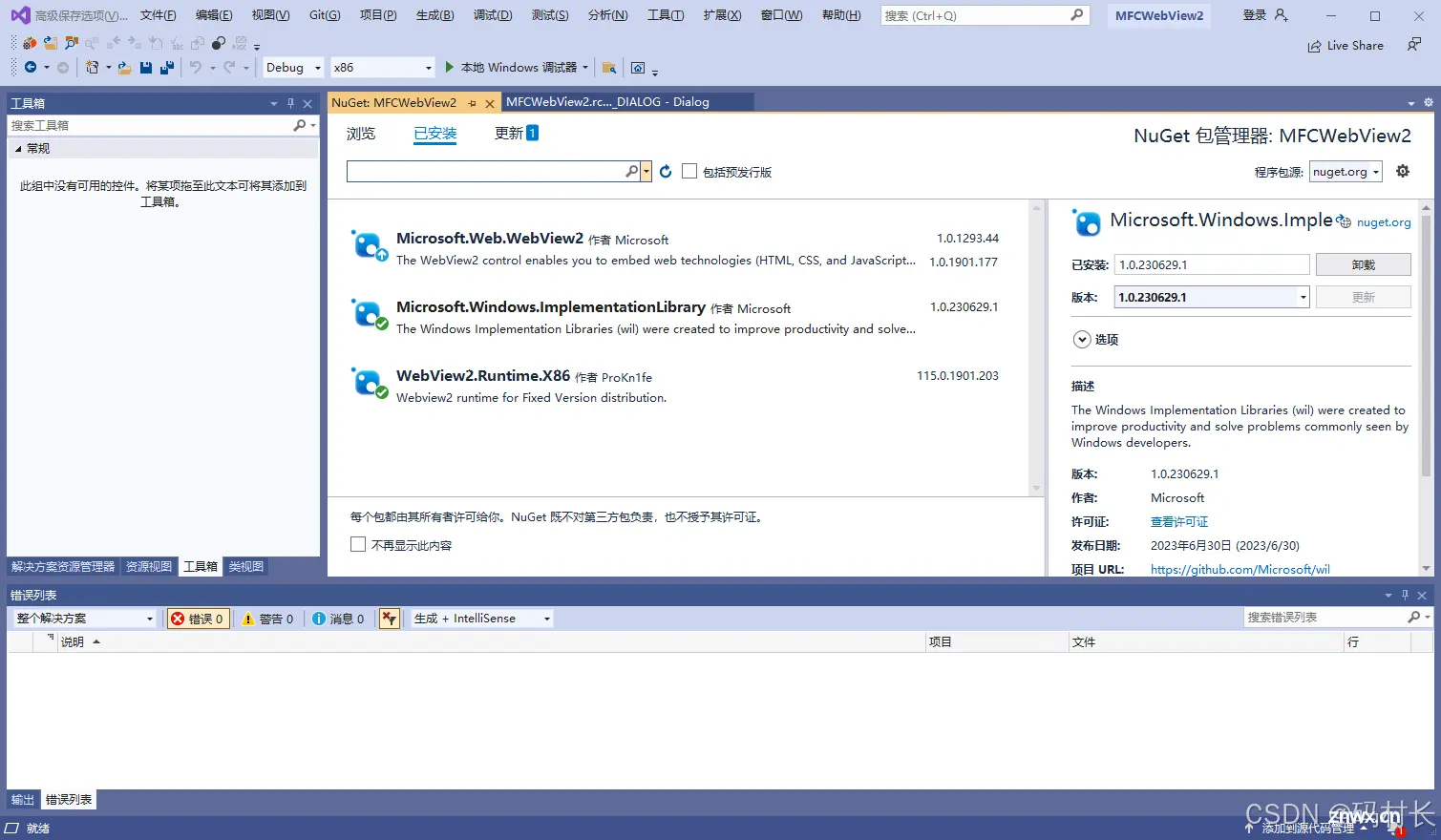Click the find in files icon

click(x=608, y=67)
